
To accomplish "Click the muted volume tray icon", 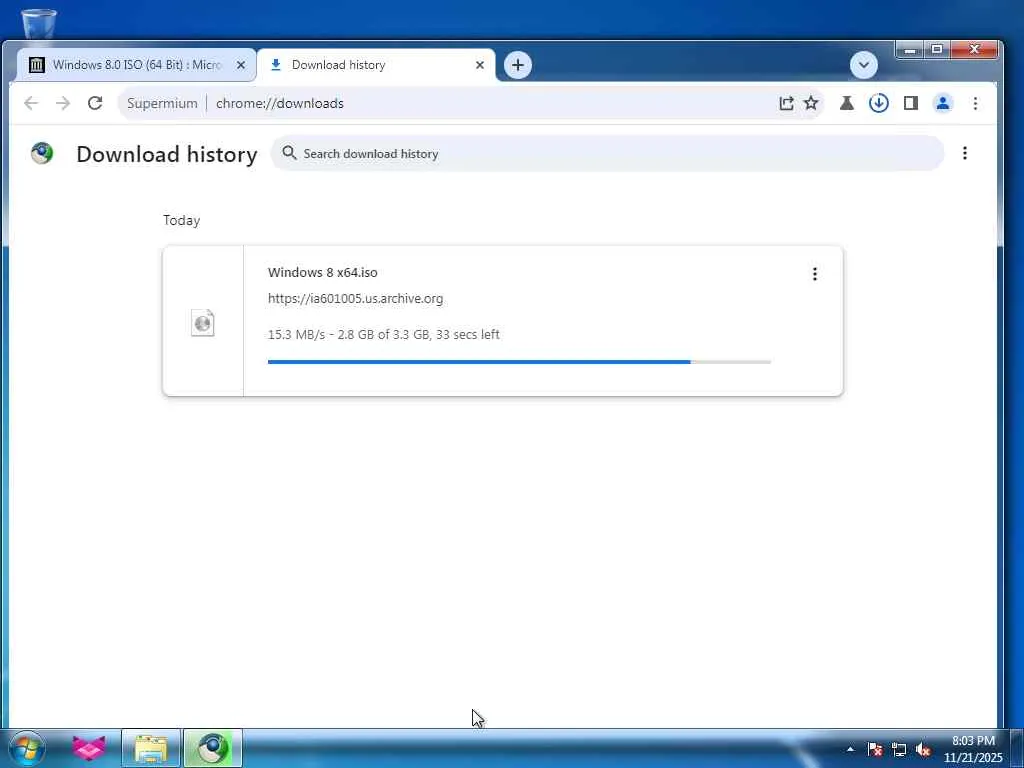I will coord(923,749).
